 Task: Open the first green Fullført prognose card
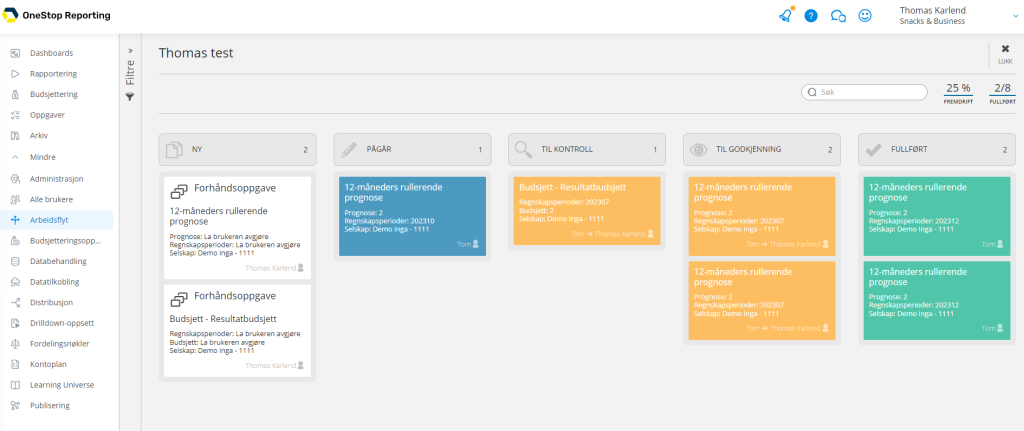point(936,216)
